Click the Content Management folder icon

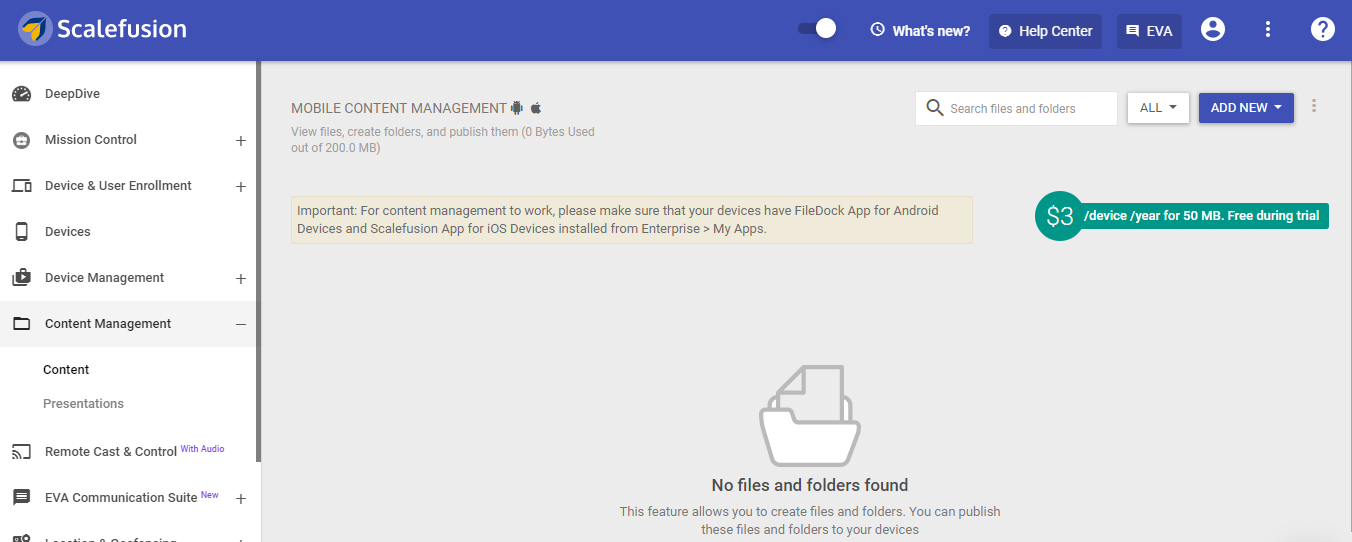[21, 324]
